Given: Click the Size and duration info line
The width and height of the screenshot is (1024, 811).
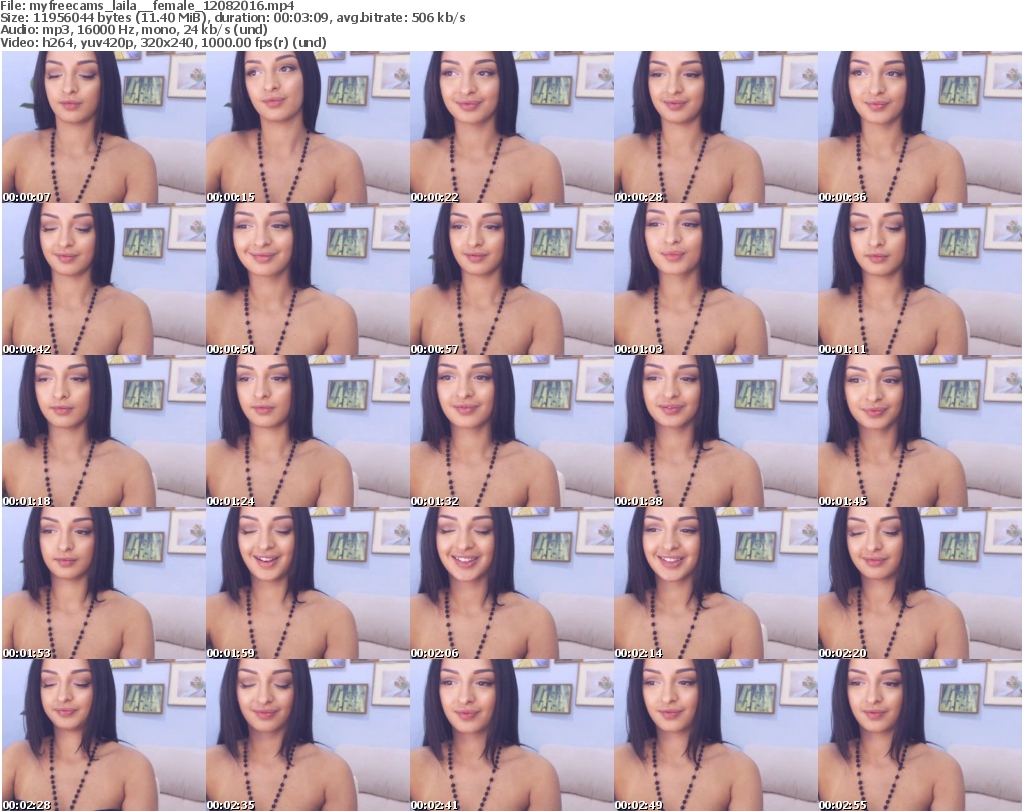Looking at the screenshot, I should (x=232, y=18).
